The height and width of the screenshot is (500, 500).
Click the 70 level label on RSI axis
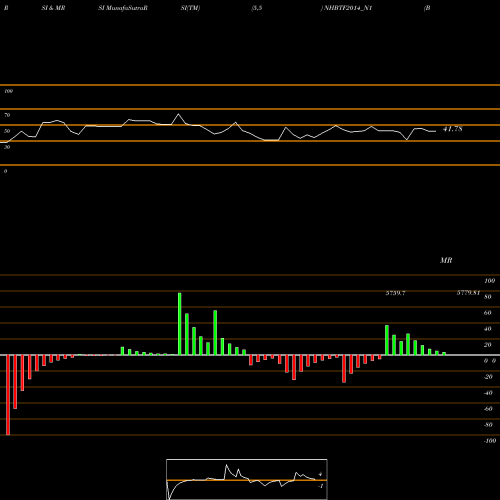7,115
